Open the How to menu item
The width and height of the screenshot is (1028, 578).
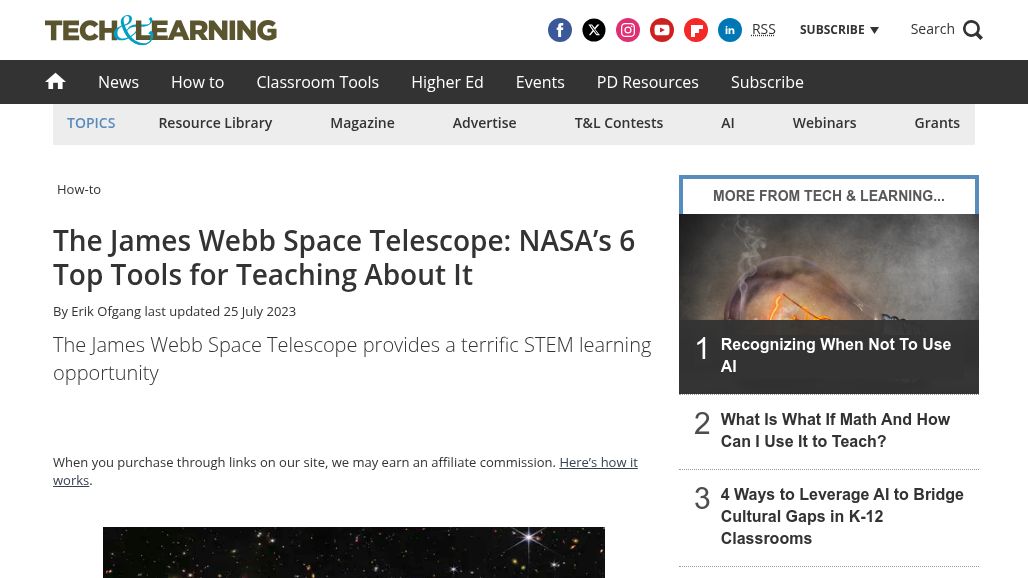point(197,82)
